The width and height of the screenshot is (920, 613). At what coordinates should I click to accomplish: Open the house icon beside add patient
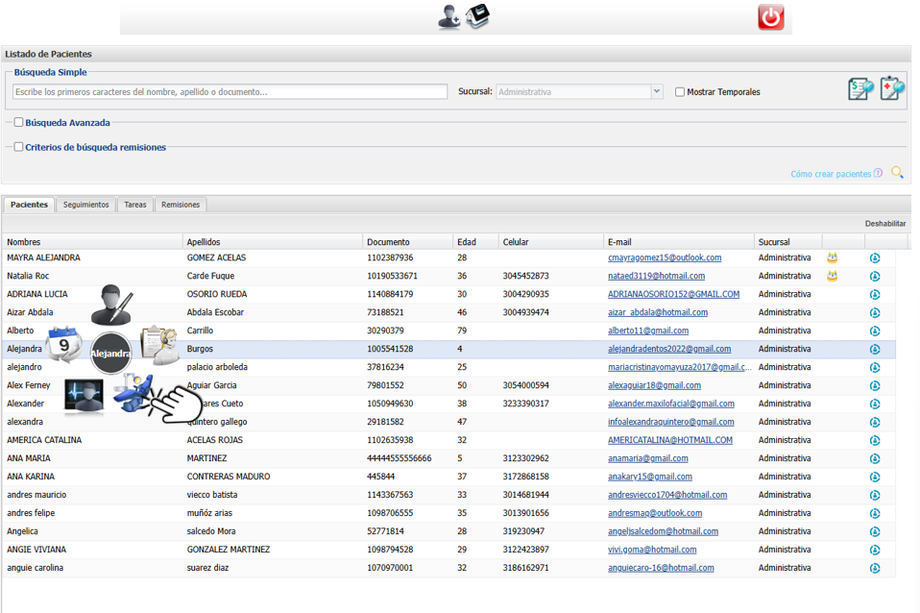click(x=478, y=16)
